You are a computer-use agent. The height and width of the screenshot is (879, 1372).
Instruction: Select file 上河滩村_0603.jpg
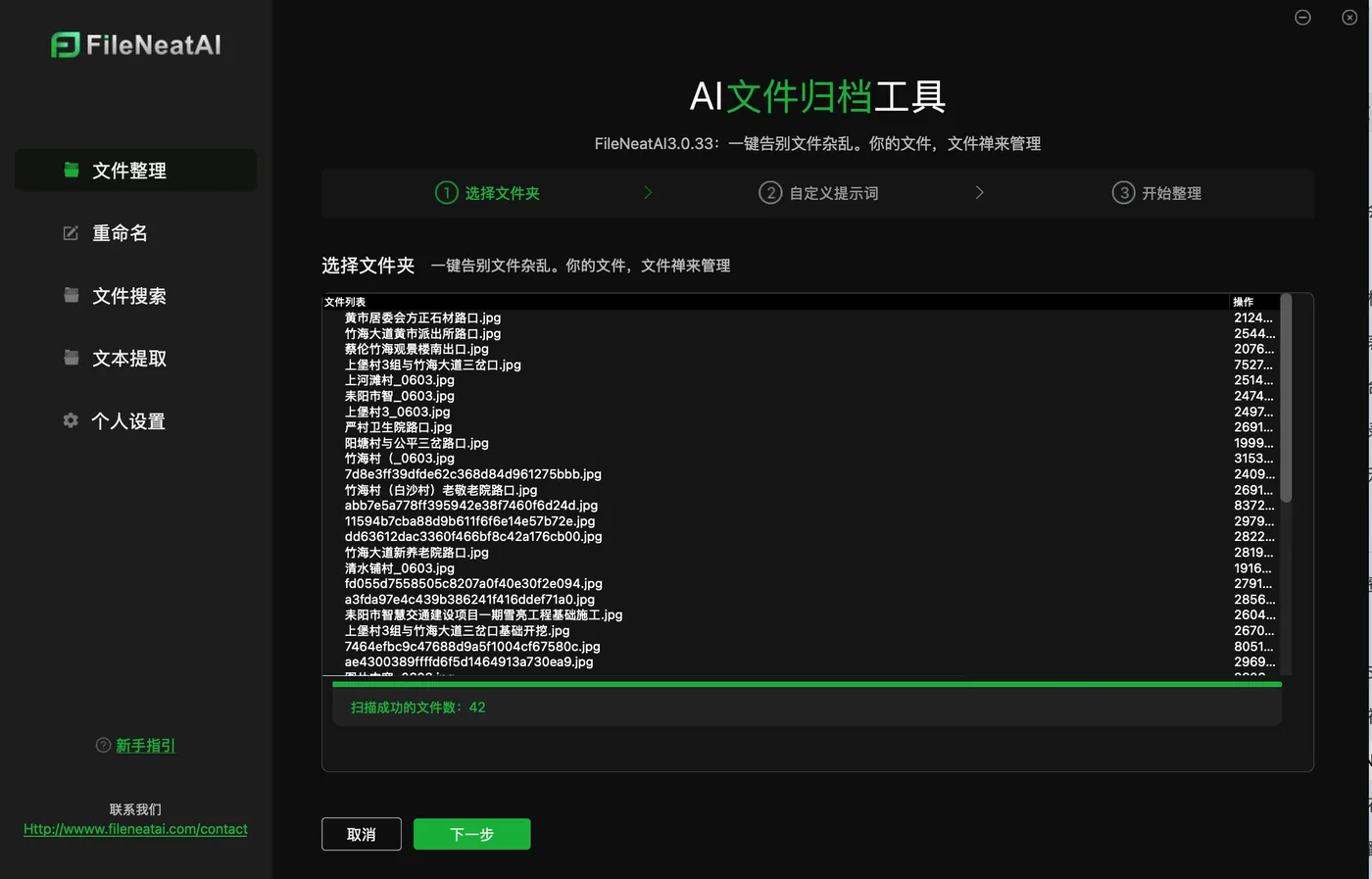pos(400,380)
